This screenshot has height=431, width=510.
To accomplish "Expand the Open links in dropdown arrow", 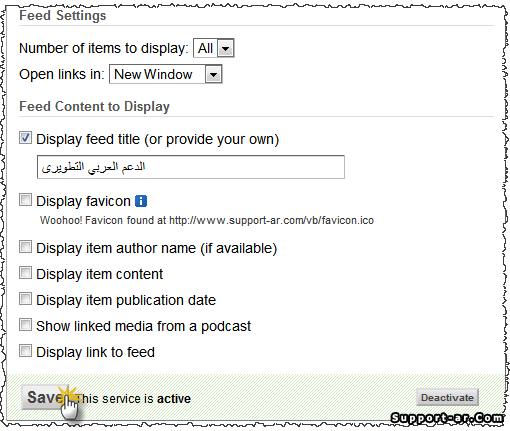I will (213, 74).
